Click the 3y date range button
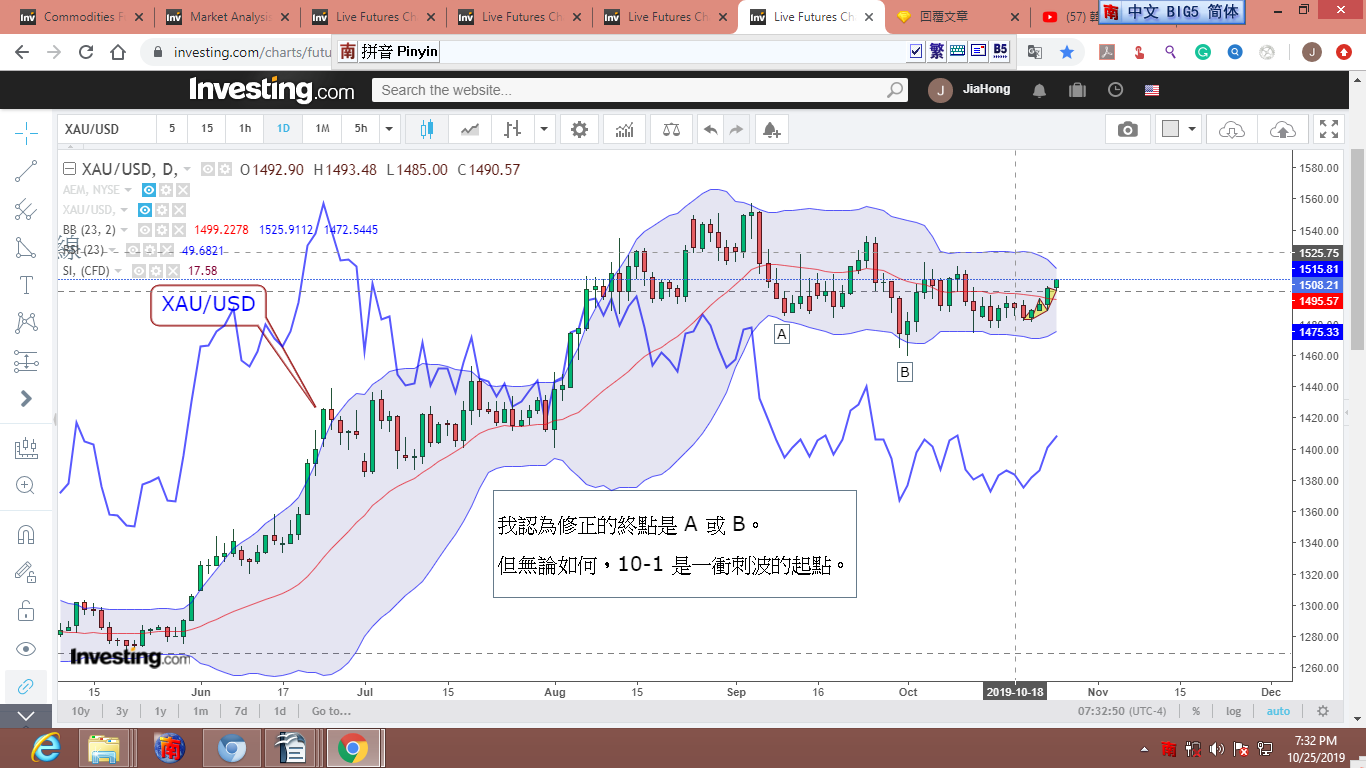Screen dimensions: 1366x768 122,711
